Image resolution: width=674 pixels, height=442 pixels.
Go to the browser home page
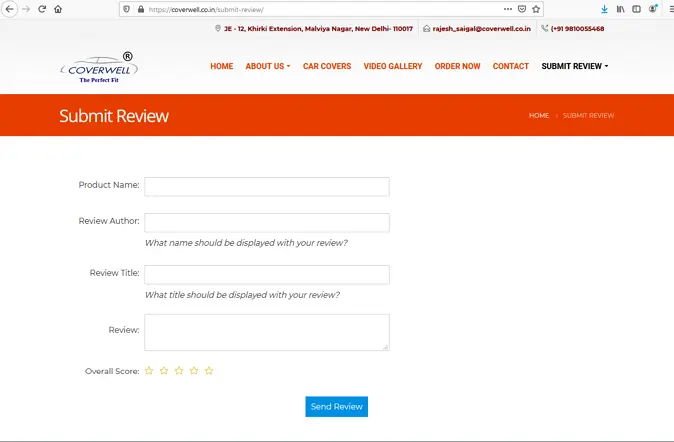click(58, 9)
